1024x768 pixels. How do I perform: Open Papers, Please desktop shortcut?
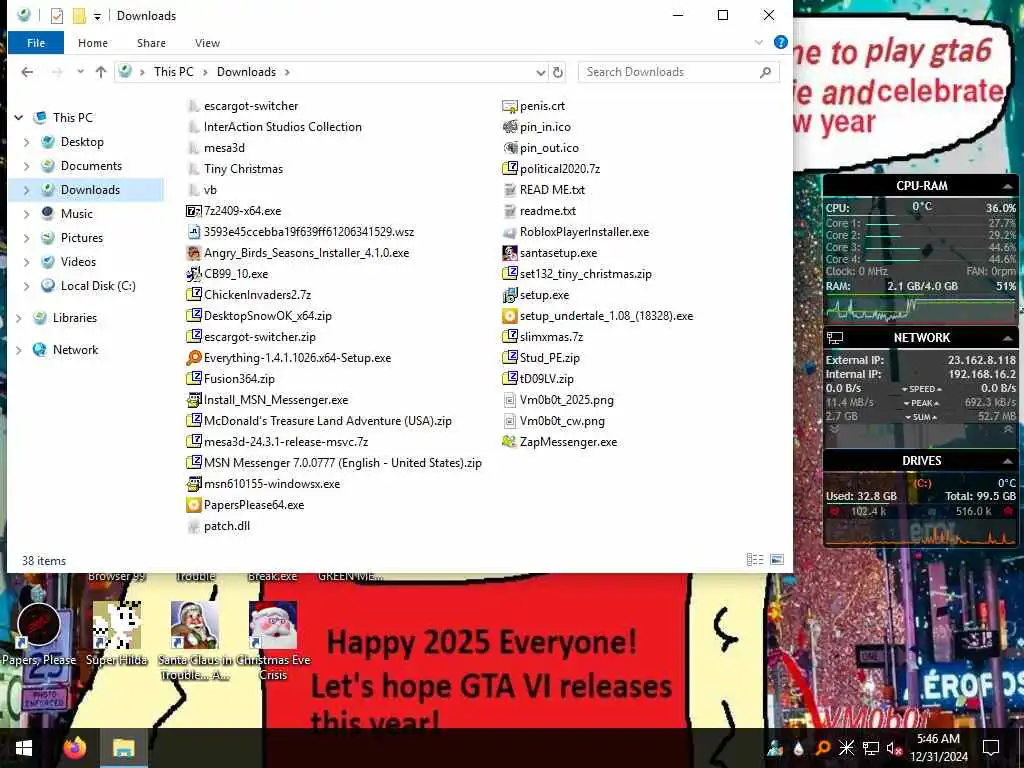point(39,633)
